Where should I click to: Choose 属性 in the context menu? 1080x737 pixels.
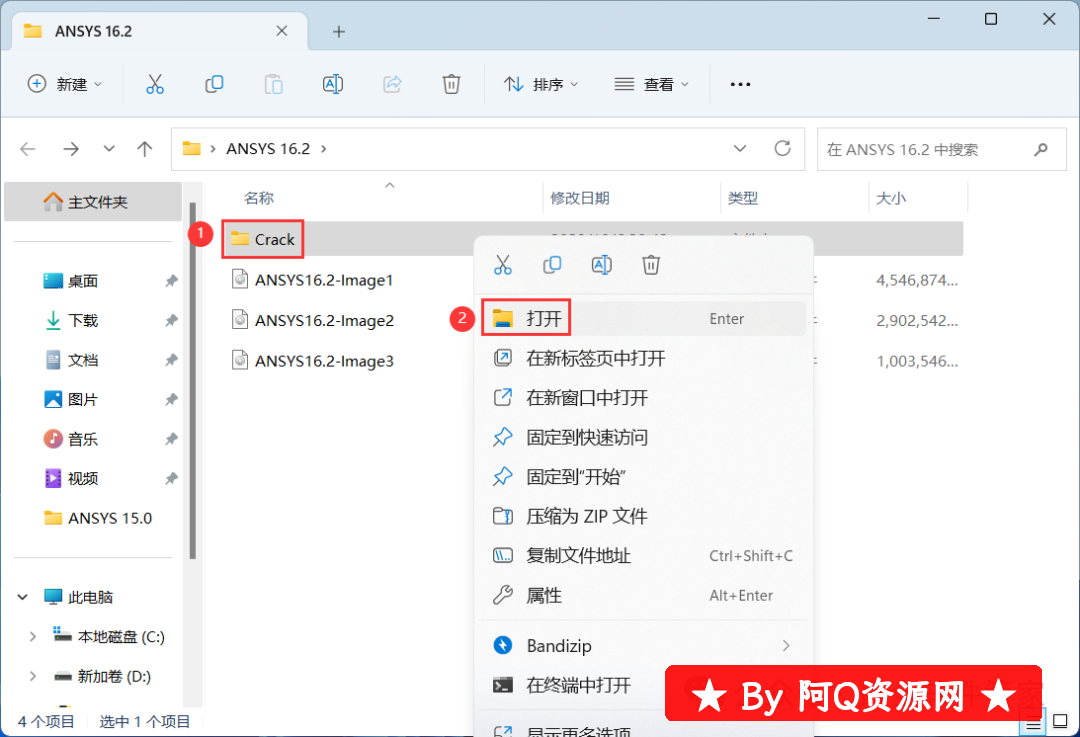tap(643, 595)
